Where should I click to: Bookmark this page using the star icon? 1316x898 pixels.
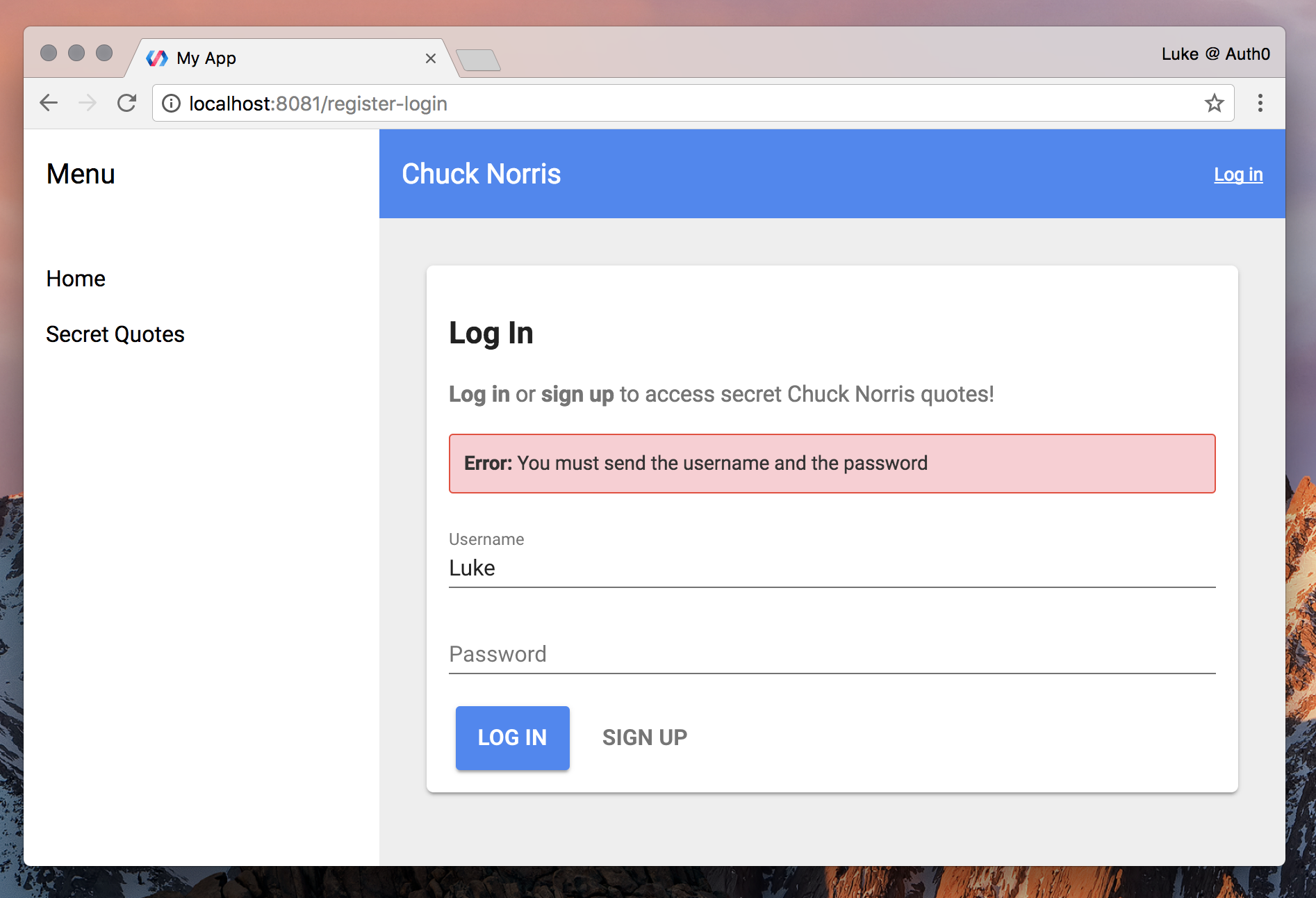click(x=1215, y=103)
